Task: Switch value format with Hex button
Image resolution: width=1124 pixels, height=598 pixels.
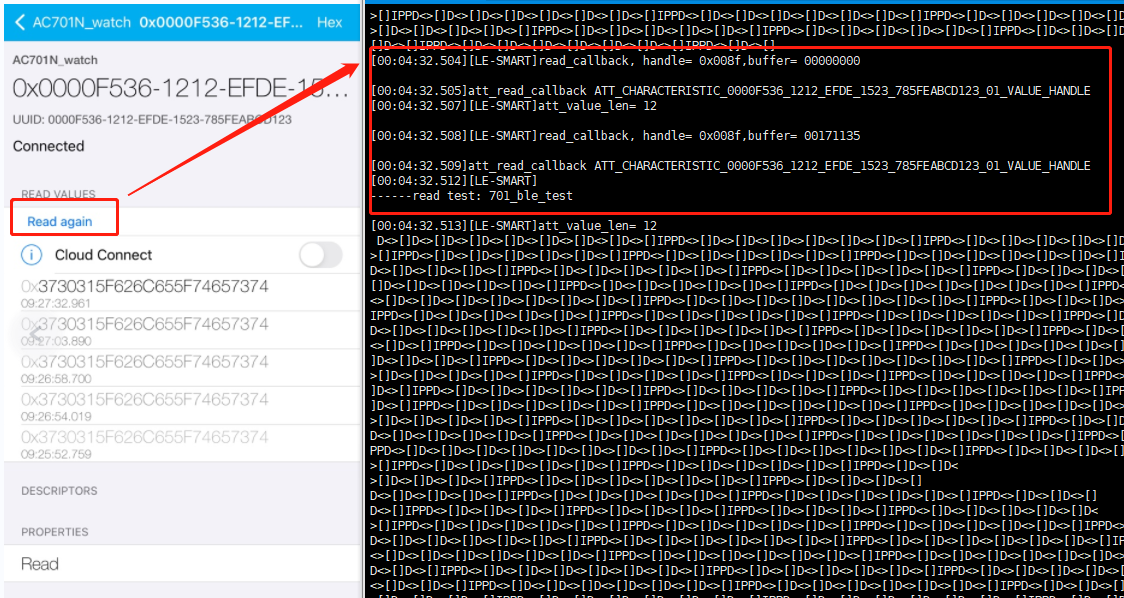Action: coord(329,22)
